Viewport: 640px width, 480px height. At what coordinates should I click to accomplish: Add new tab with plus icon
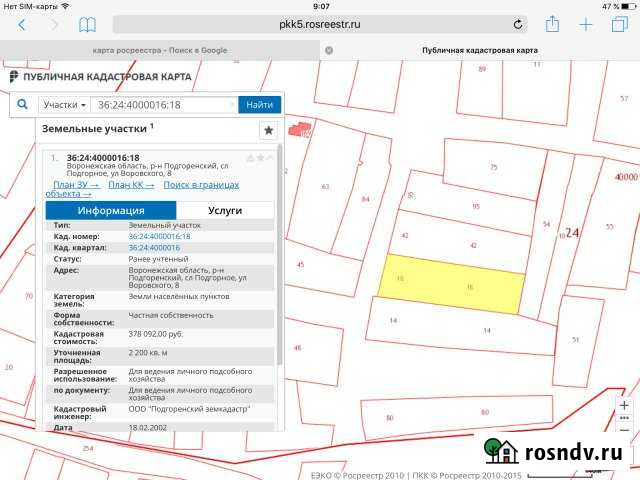(586, 25)
